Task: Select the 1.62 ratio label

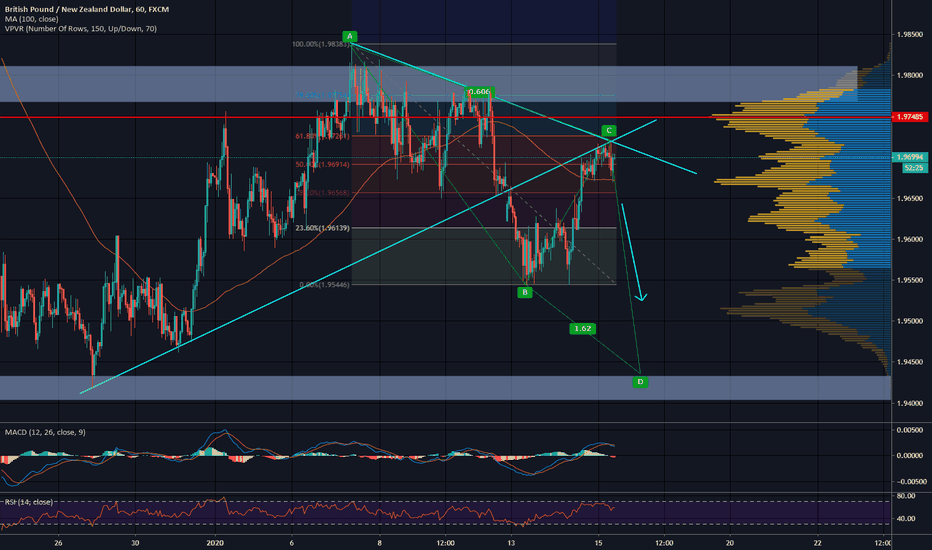Action: [x=583, y=328]
